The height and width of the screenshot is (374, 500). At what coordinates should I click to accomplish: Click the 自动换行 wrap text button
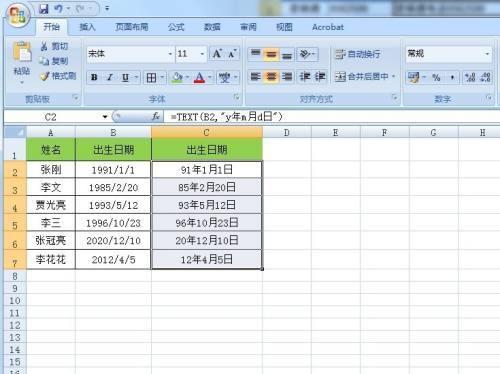coord(358,54)
